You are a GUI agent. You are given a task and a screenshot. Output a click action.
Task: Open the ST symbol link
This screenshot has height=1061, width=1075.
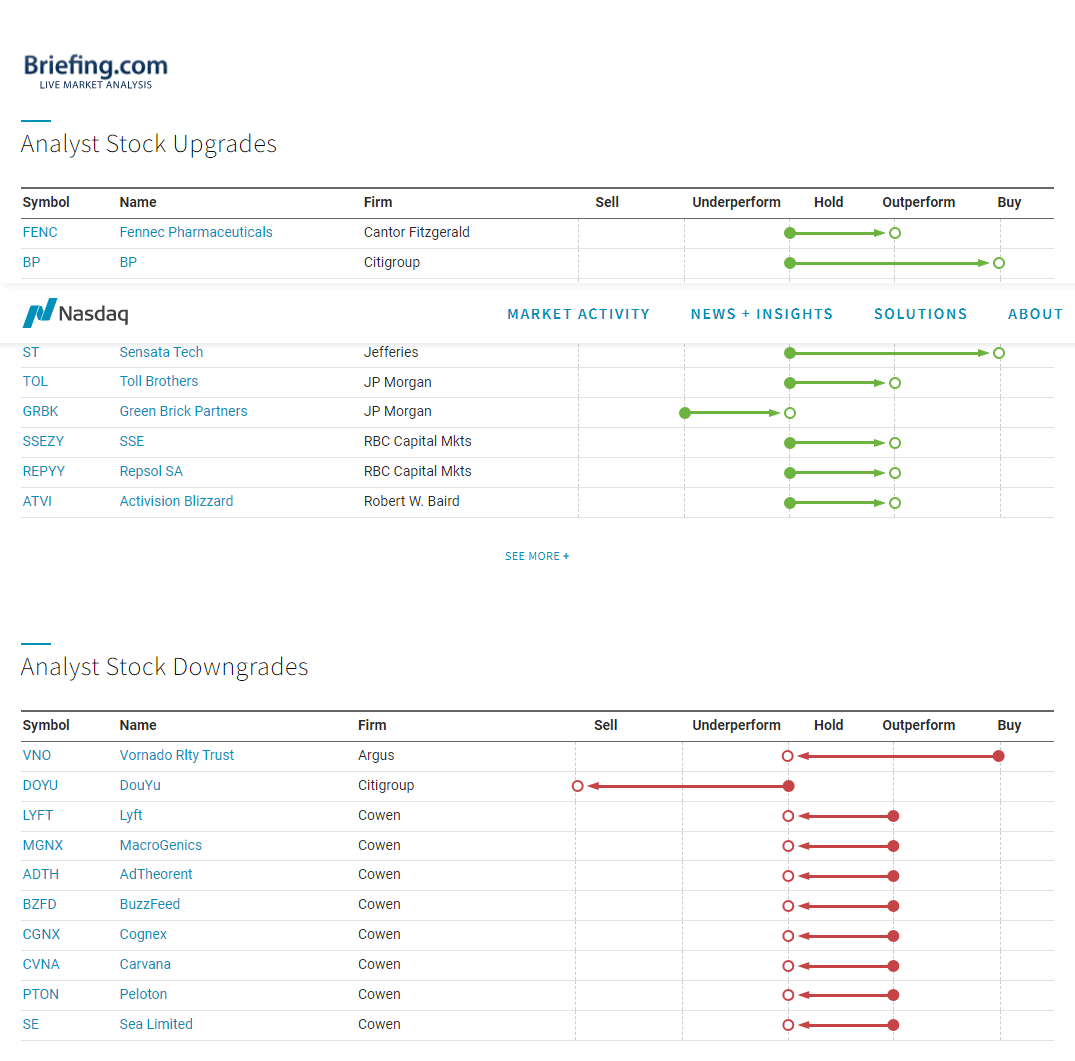point(31,352)
